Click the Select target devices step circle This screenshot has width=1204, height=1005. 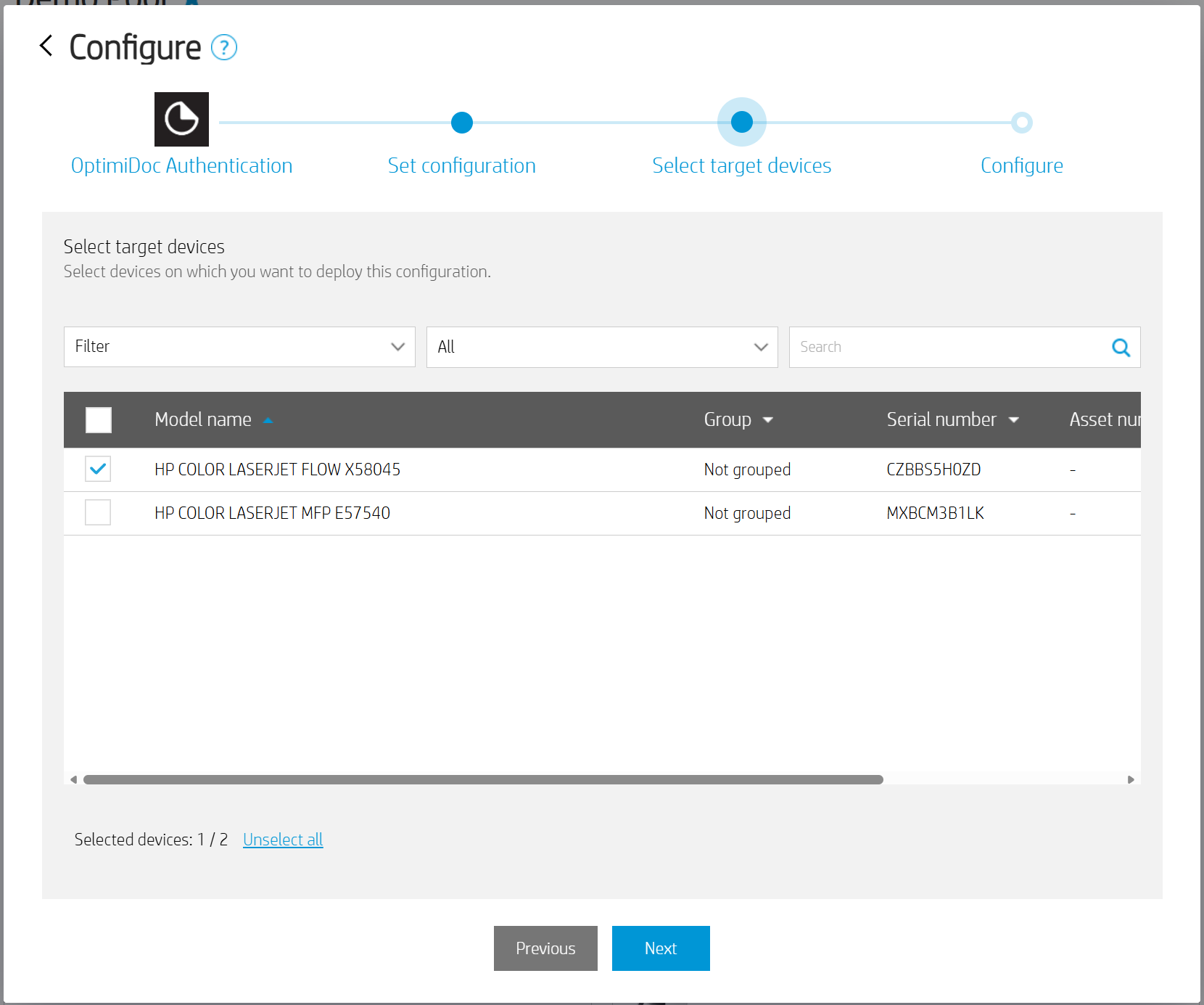click(x=741, y=122)
